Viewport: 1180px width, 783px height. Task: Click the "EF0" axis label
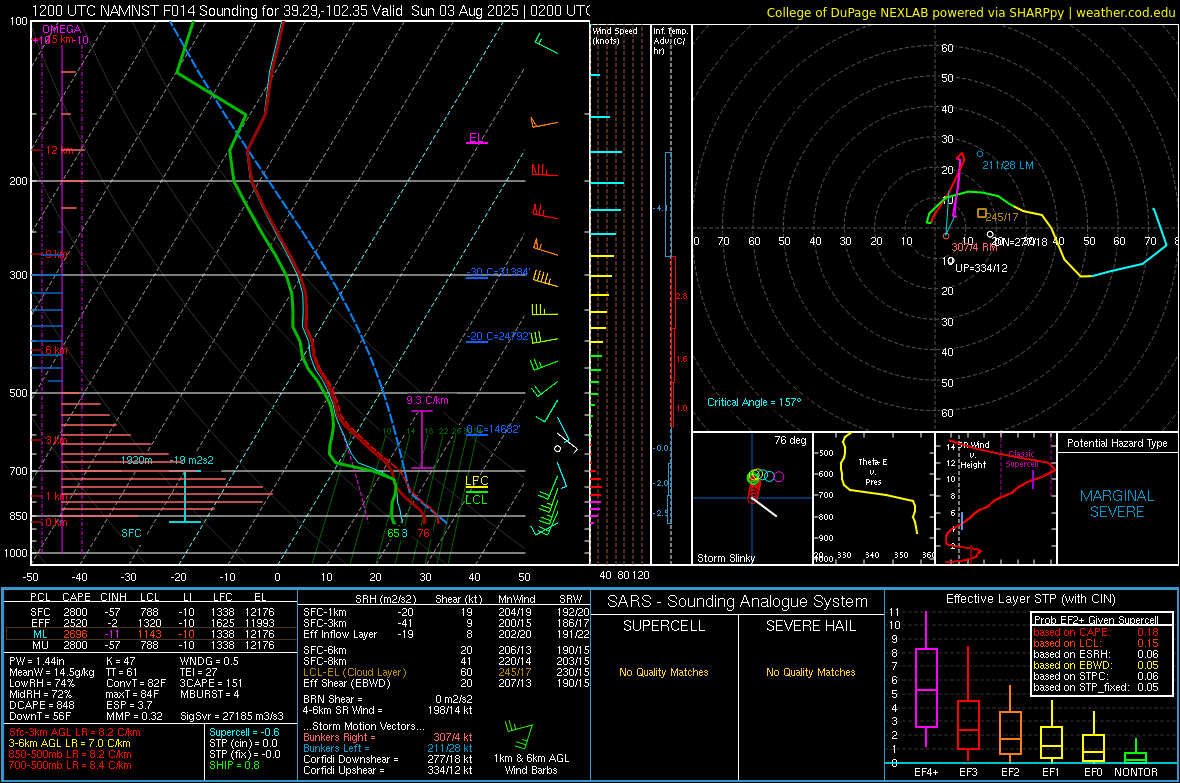[1093, 772]
